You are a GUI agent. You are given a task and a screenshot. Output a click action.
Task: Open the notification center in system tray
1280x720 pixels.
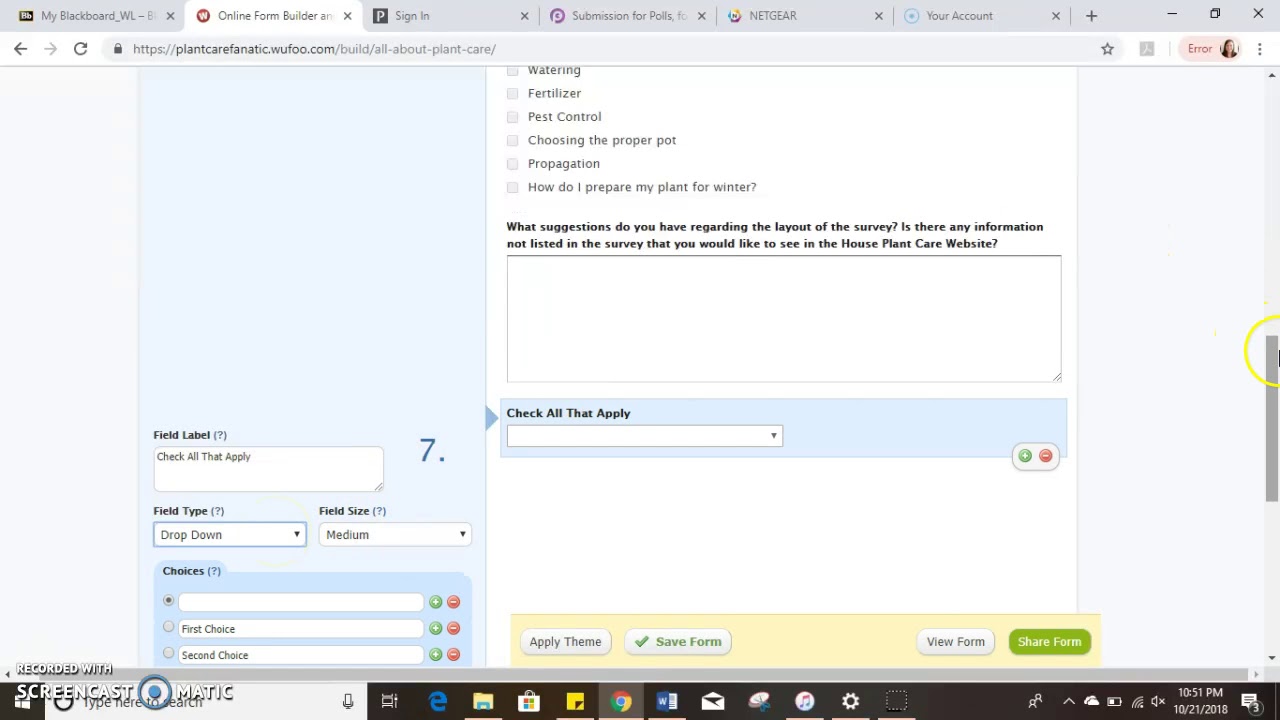1251,702
